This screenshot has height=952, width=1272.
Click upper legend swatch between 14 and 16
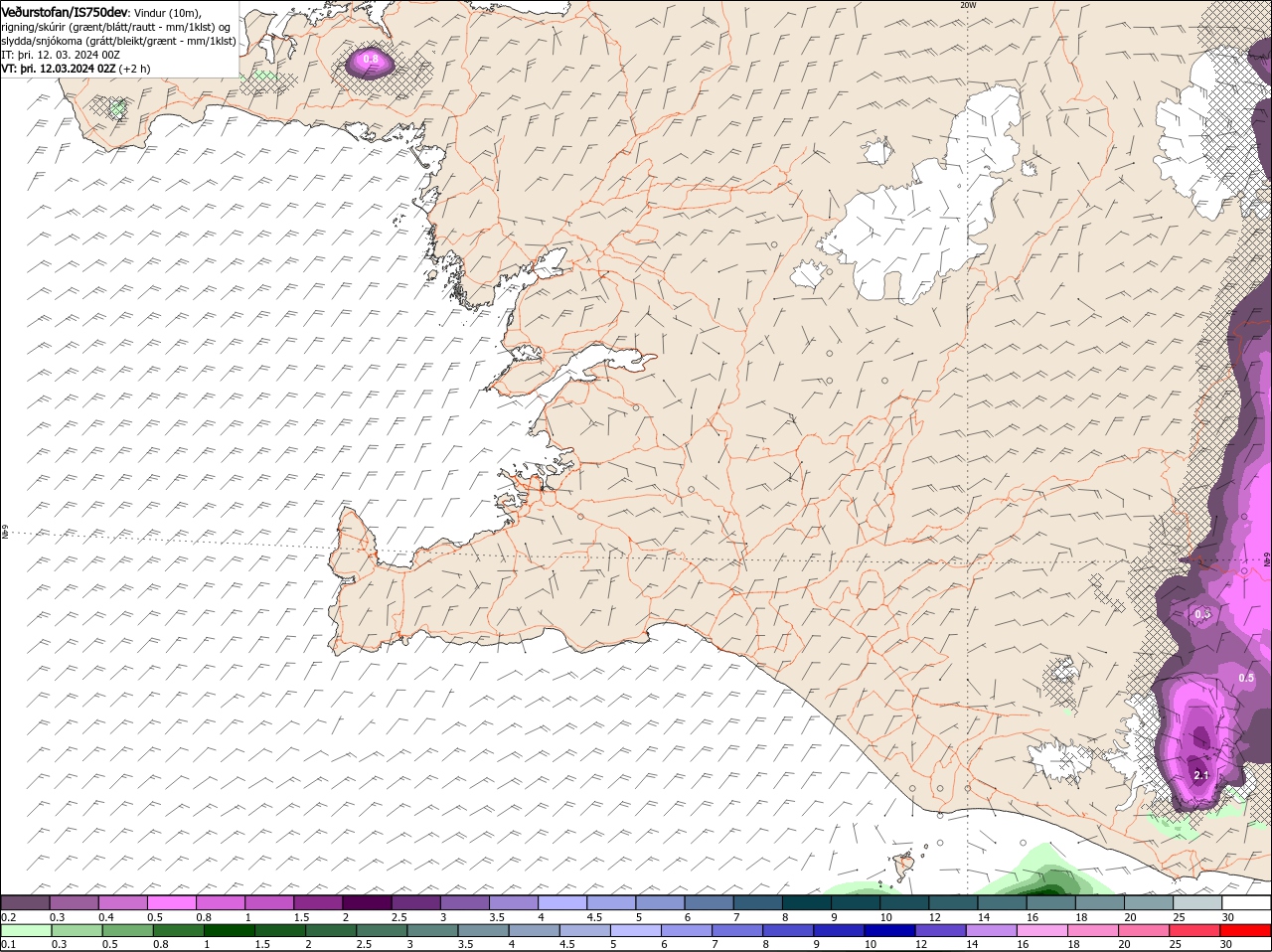point(1002,902)
